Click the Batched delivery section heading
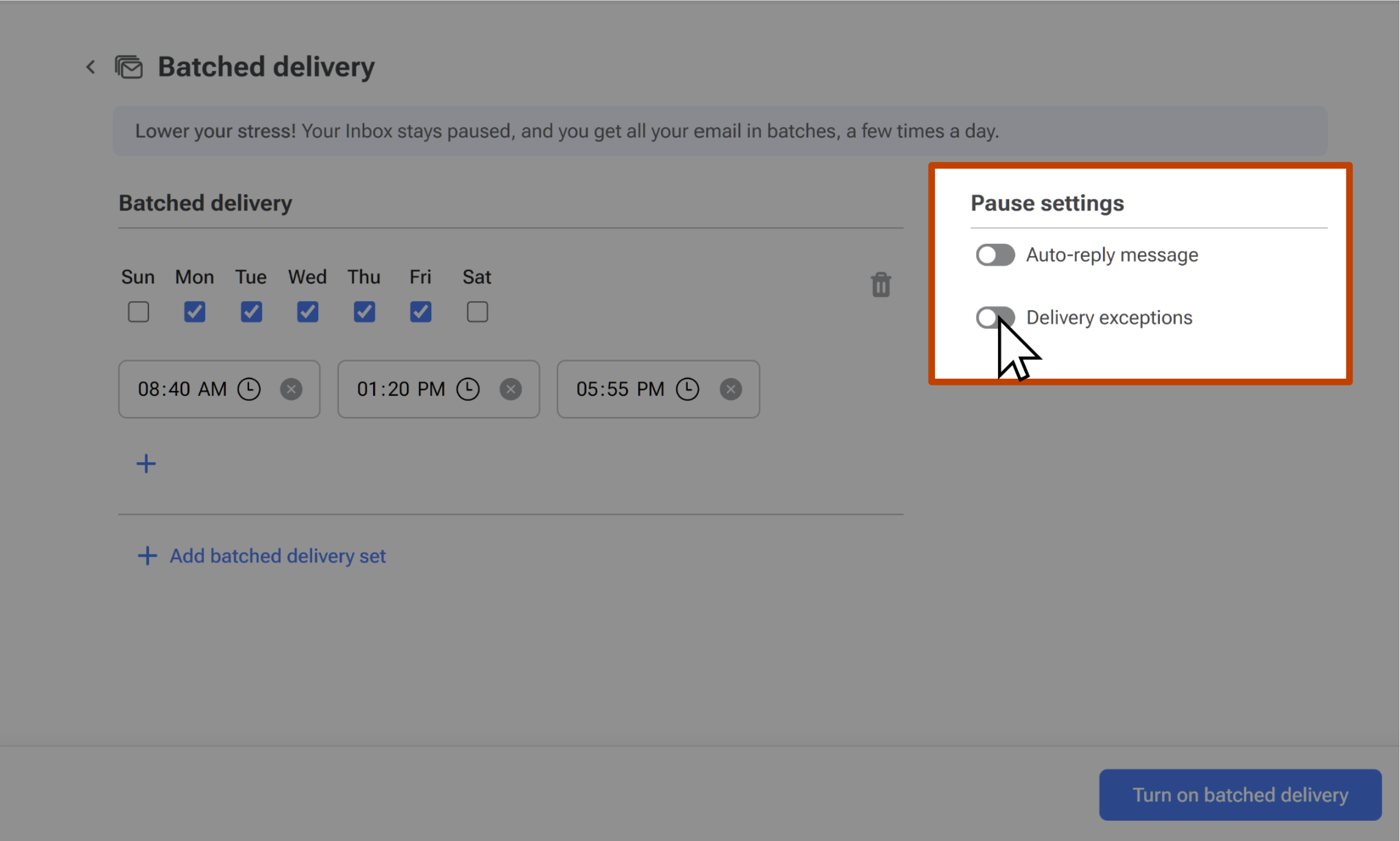This screenshot has height=841, width=1400. point(205,203)
